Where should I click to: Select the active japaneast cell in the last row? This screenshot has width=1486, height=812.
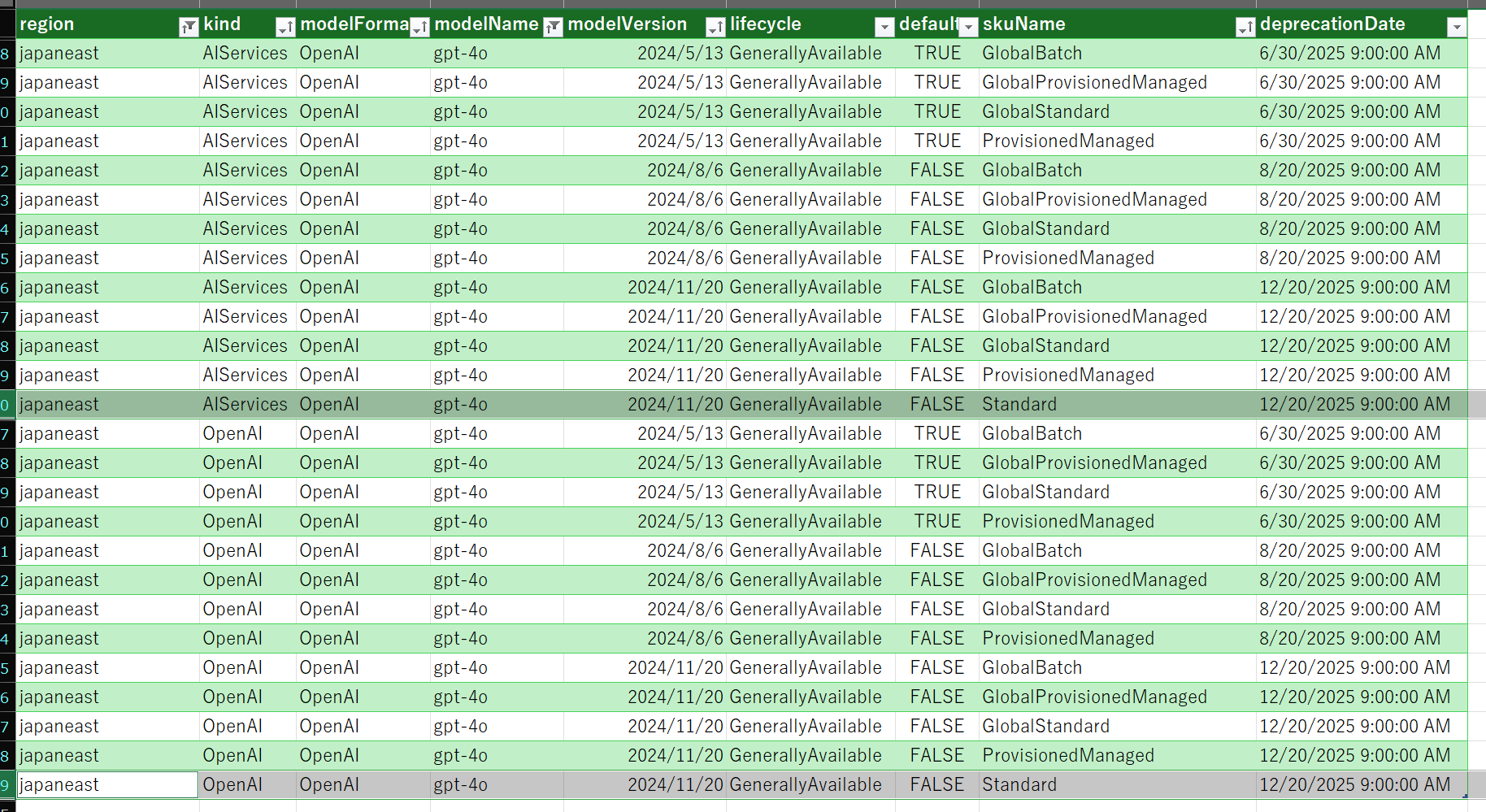[x=107, y=784]
